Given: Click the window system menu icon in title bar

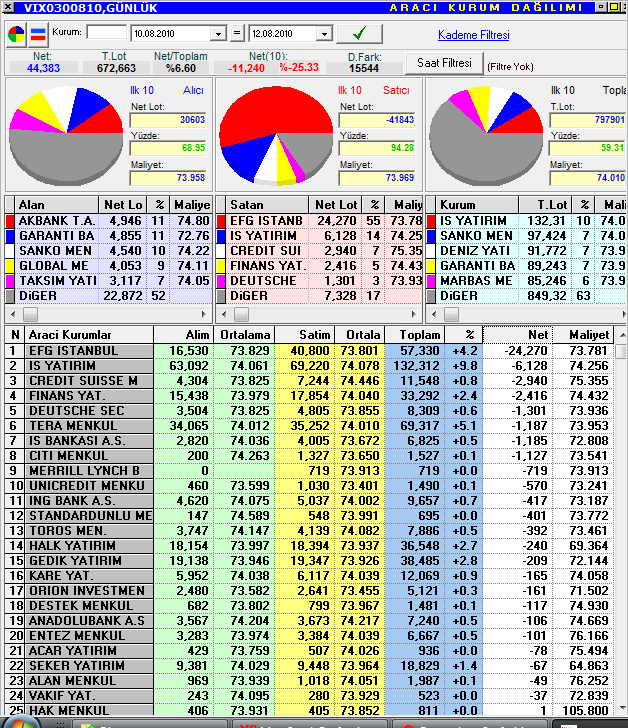Looking at the screenshot, I should (x=8, y=7).
